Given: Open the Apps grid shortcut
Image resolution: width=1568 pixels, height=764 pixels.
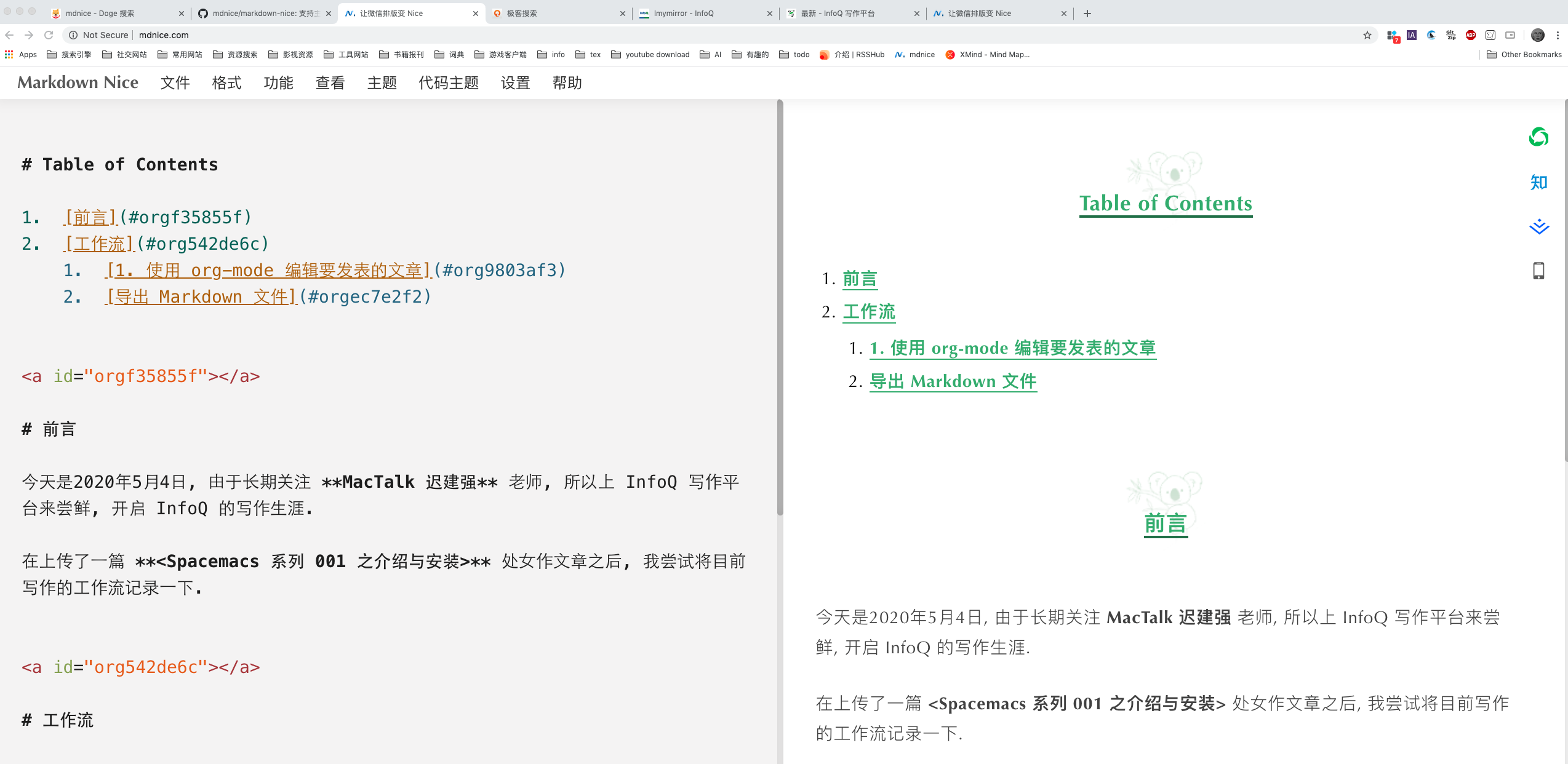Looking at the screenshot, I should click(x=21, y=55).
